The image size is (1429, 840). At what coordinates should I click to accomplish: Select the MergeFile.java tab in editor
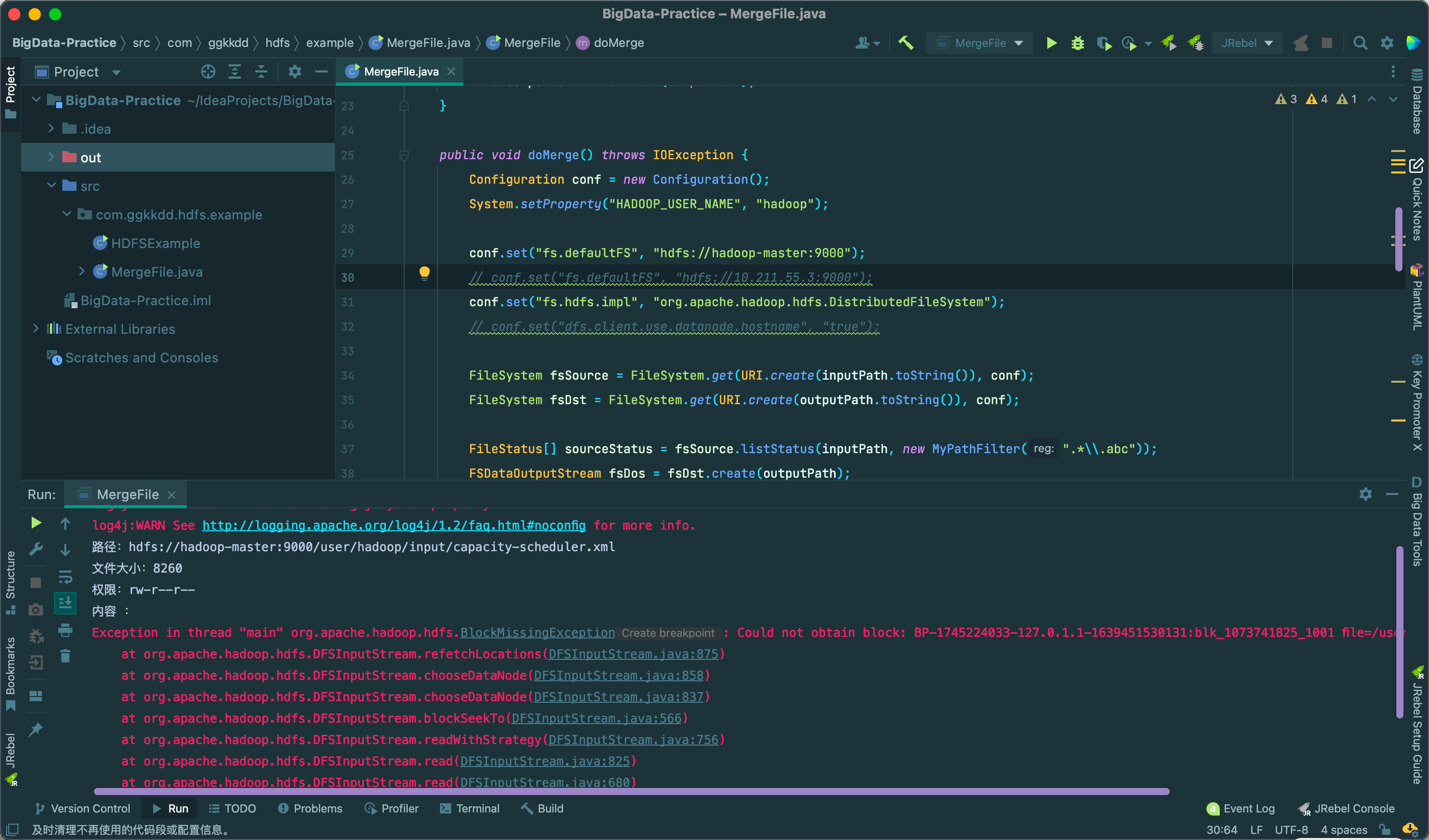[x=395, y=71]
